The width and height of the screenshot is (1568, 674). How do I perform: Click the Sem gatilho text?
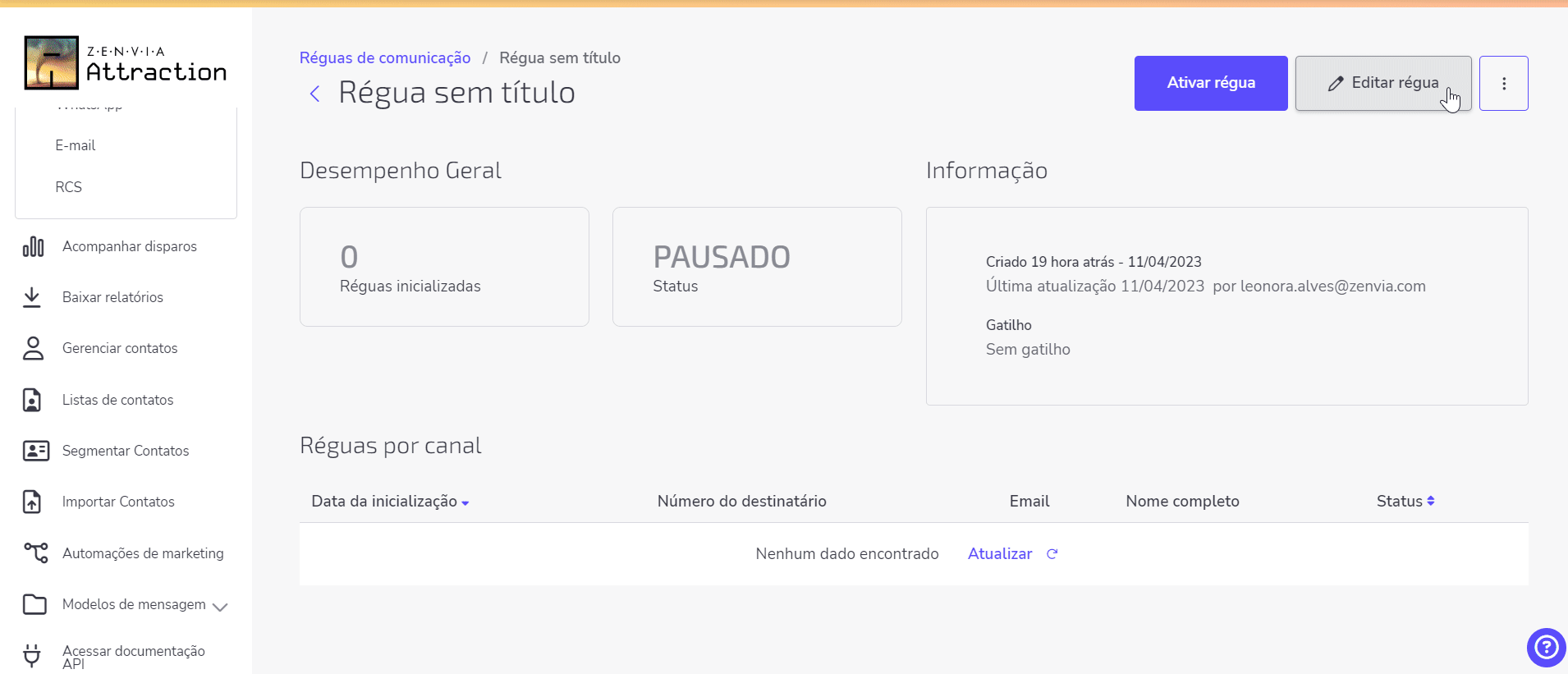click(1028, 350)
